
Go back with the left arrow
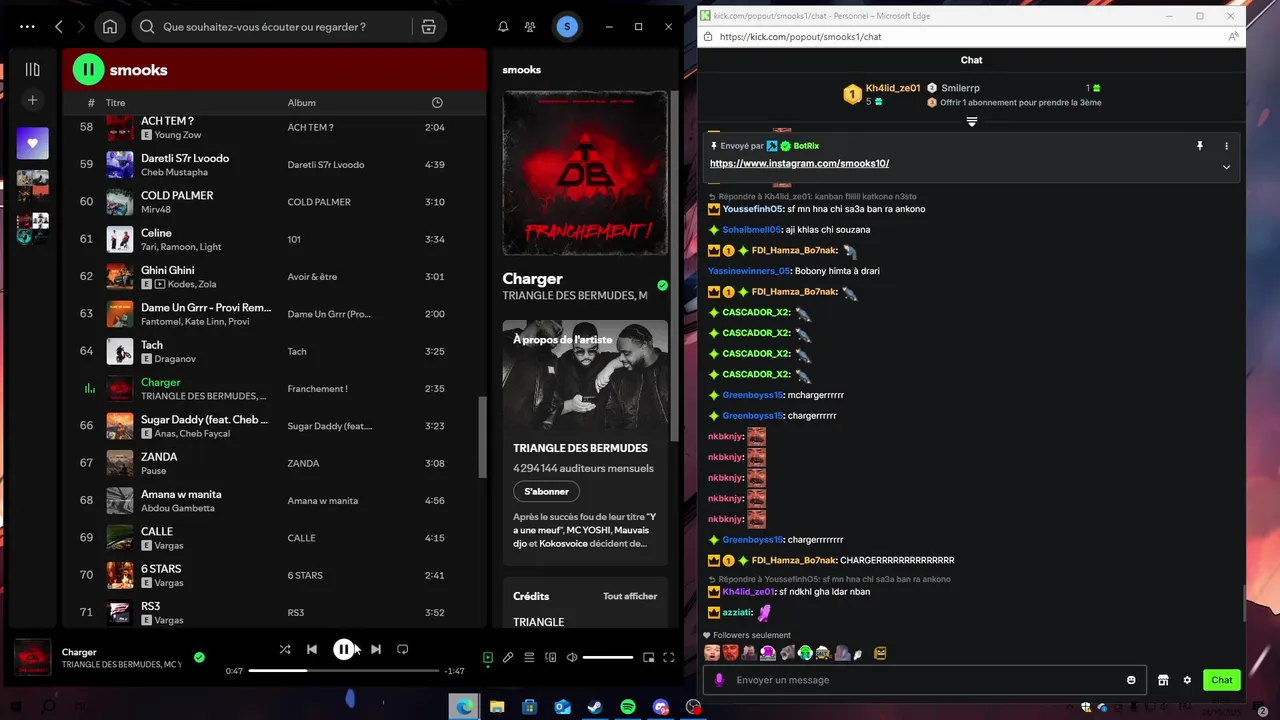point(59,27)
